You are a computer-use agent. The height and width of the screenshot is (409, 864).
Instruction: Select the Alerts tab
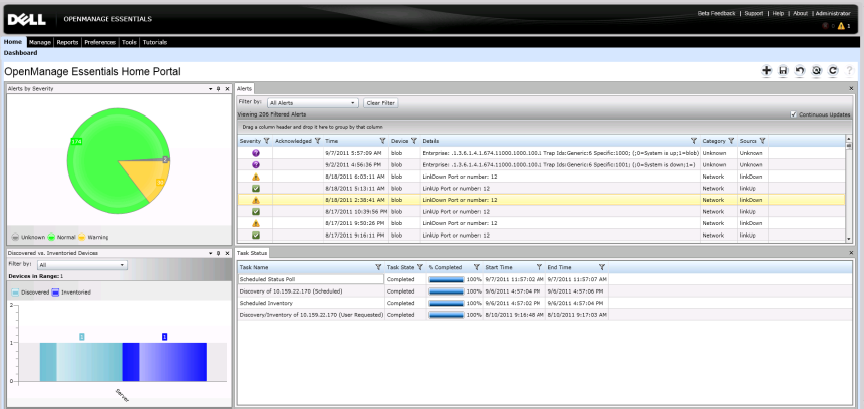(245, 88)
